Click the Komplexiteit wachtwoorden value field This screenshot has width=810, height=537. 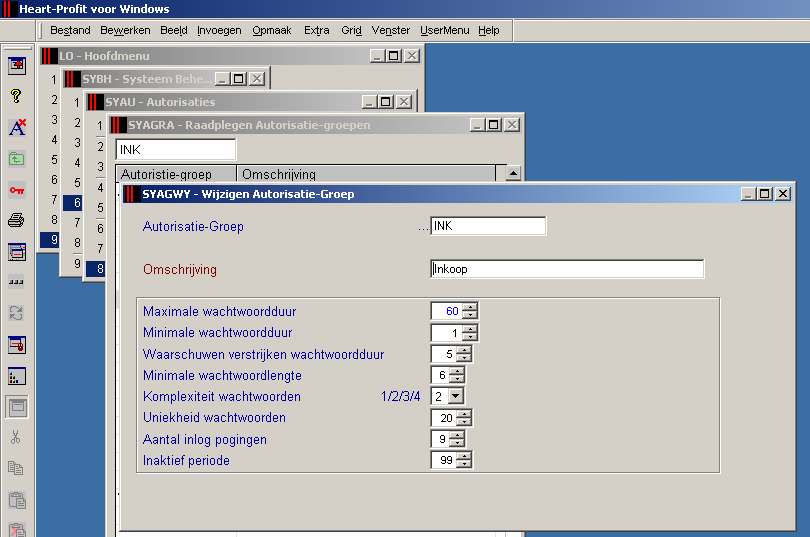coord(440,396)
